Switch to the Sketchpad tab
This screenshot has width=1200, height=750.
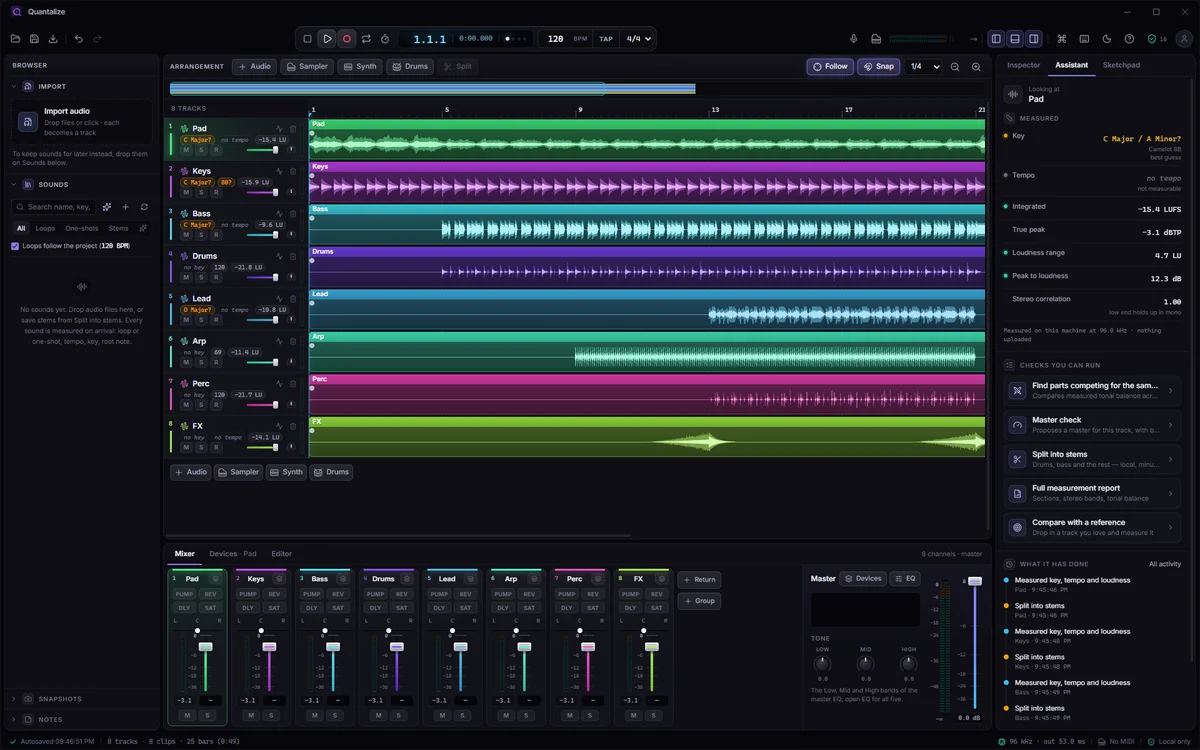(1121, 65)
